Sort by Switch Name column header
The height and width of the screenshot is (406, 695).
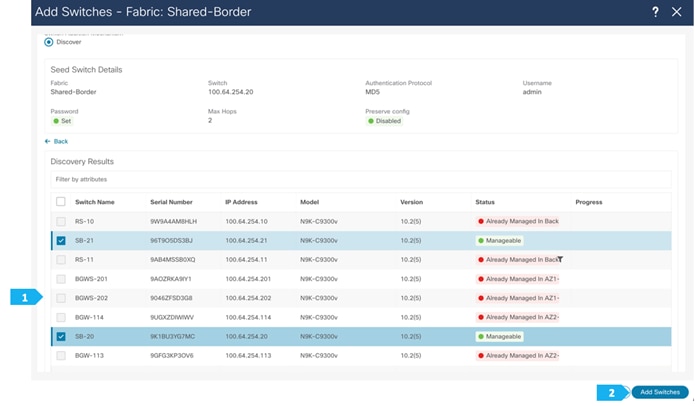(95, 202)
